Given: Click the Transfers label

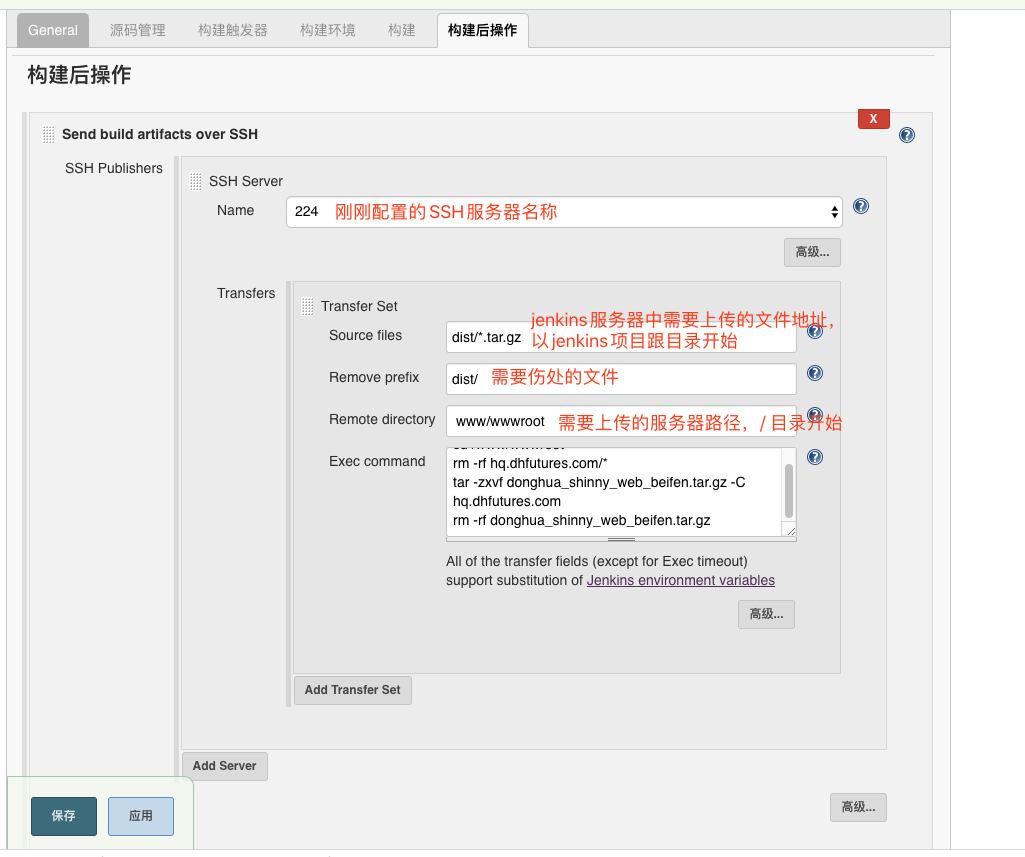Looking at the screenshot, I should pyautogui.click(x=246, y=294).
